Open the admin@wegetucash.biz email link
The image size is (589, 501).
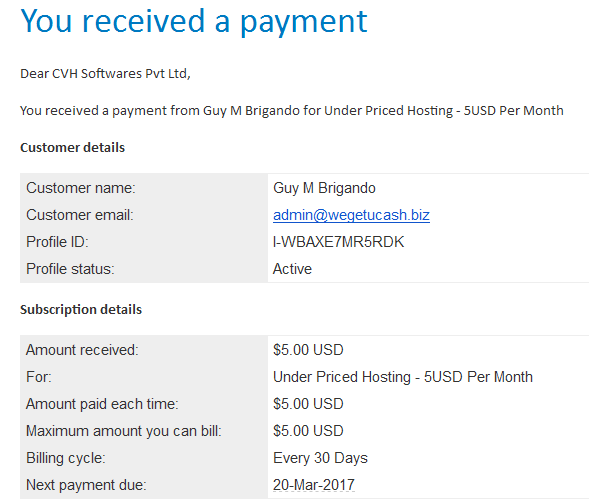tap(351, 215)
